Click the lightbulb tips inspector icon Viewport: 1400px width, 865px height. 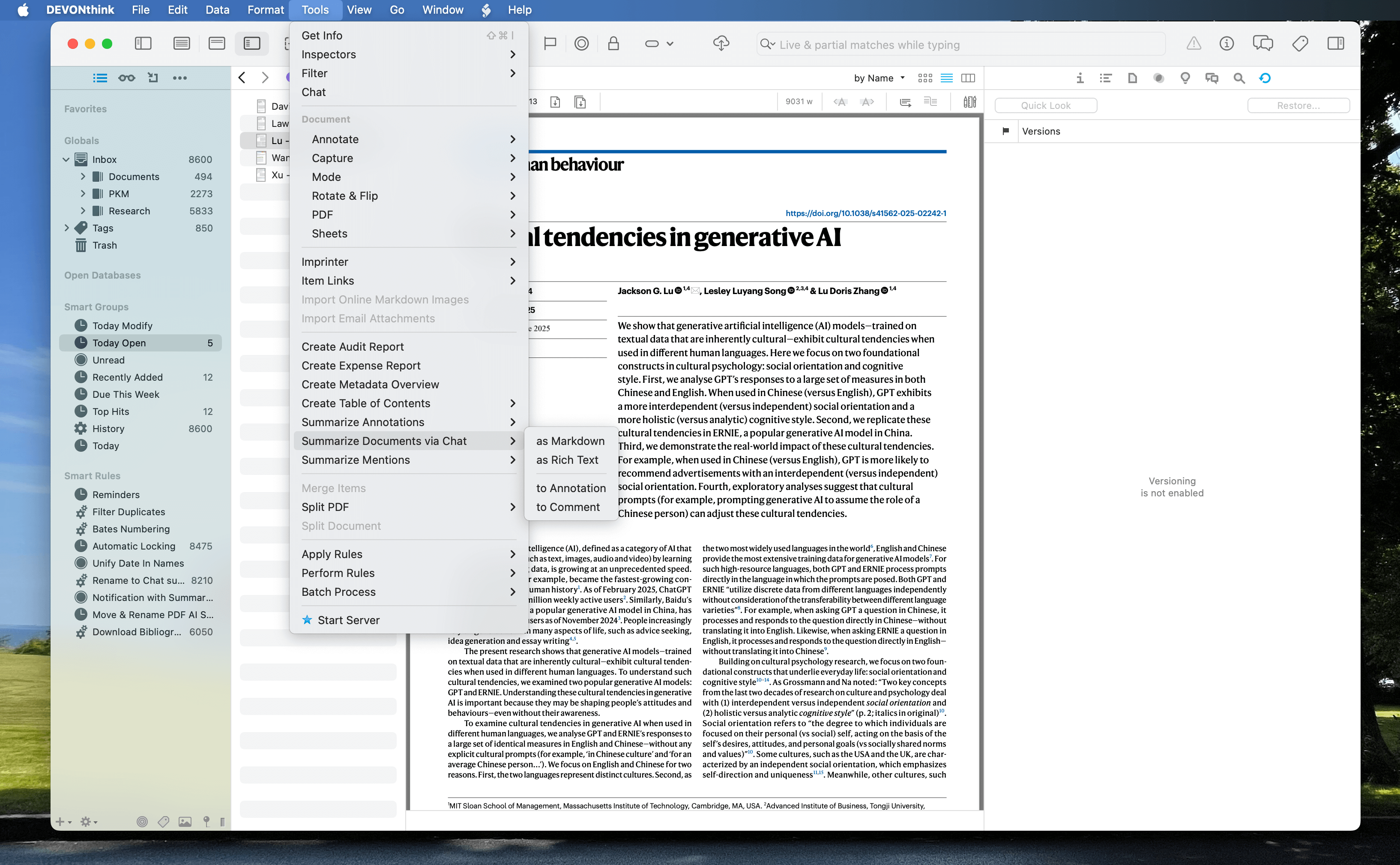[x=1184, y=78]
